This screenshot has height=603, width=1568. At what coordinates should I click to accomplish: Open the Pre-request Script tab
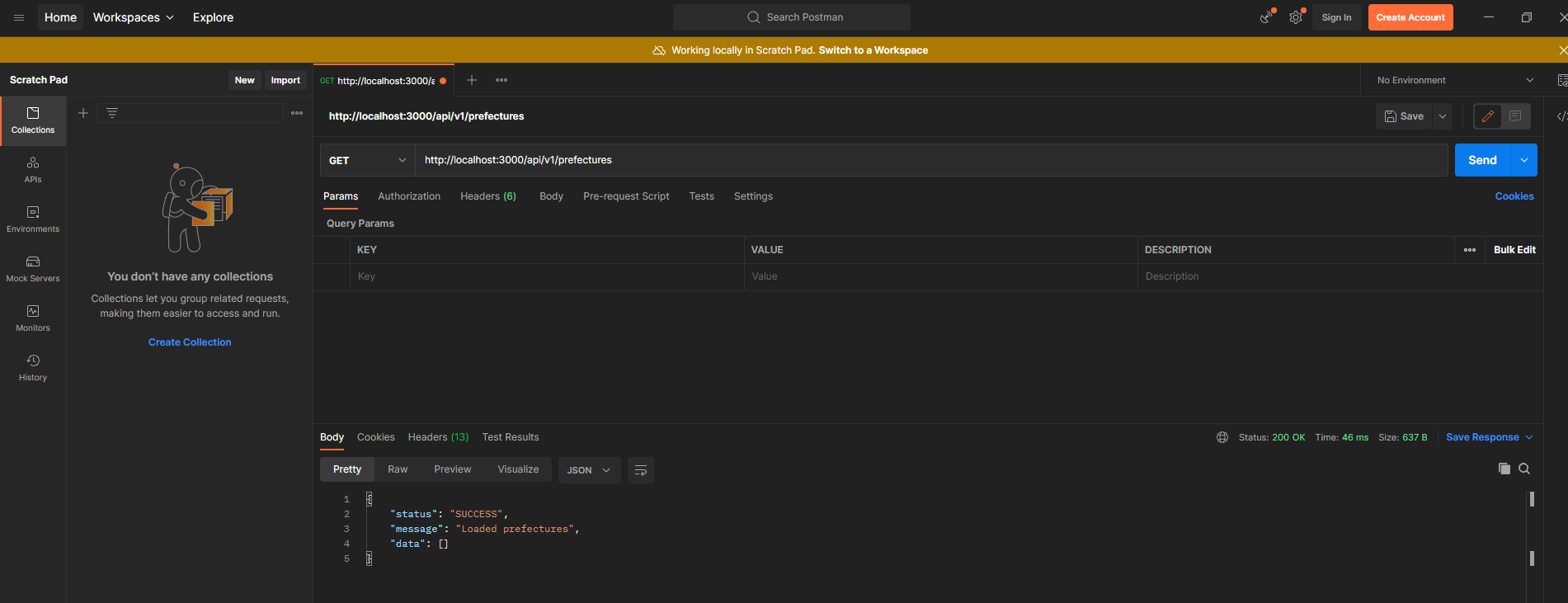click(x=626, y=196)
